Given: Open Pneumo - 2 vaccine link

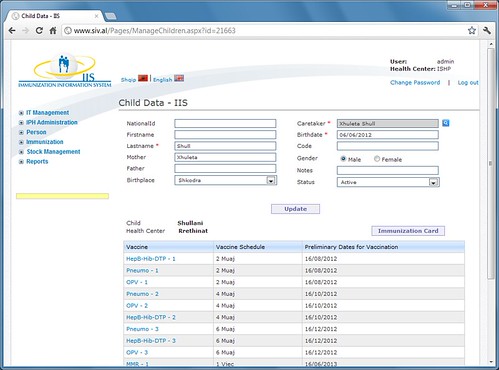Looking at the screenshot, I should click(142, 294).
